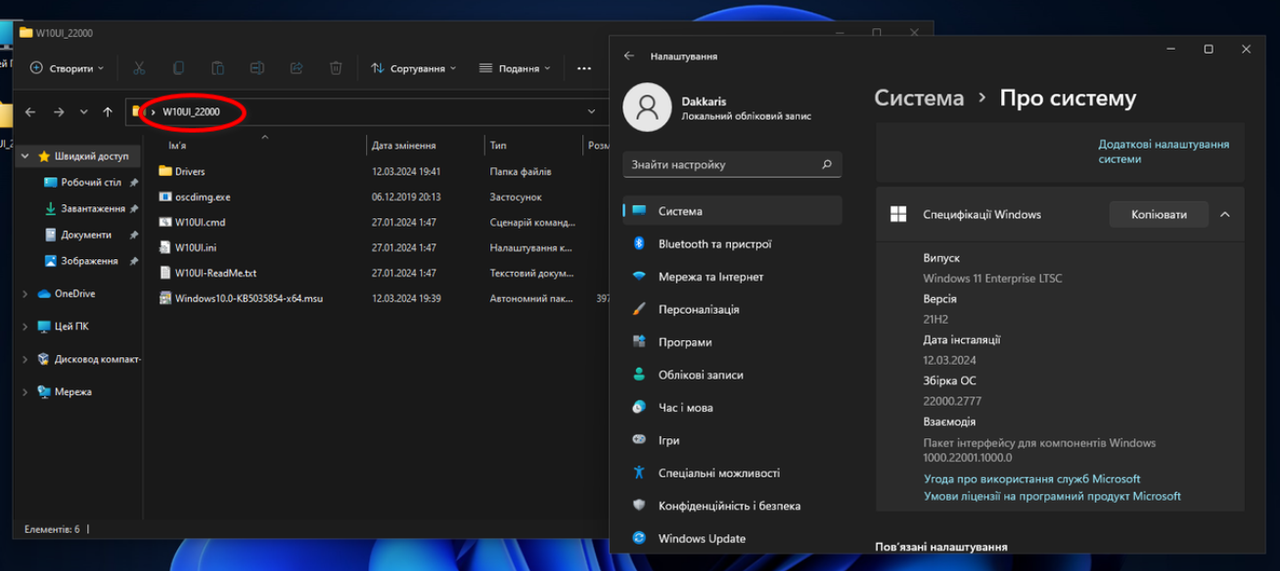This screenshot has width=1280, height=571.
Task: Go forward with Explorer's forward arrow
Action: coord(59,112)
